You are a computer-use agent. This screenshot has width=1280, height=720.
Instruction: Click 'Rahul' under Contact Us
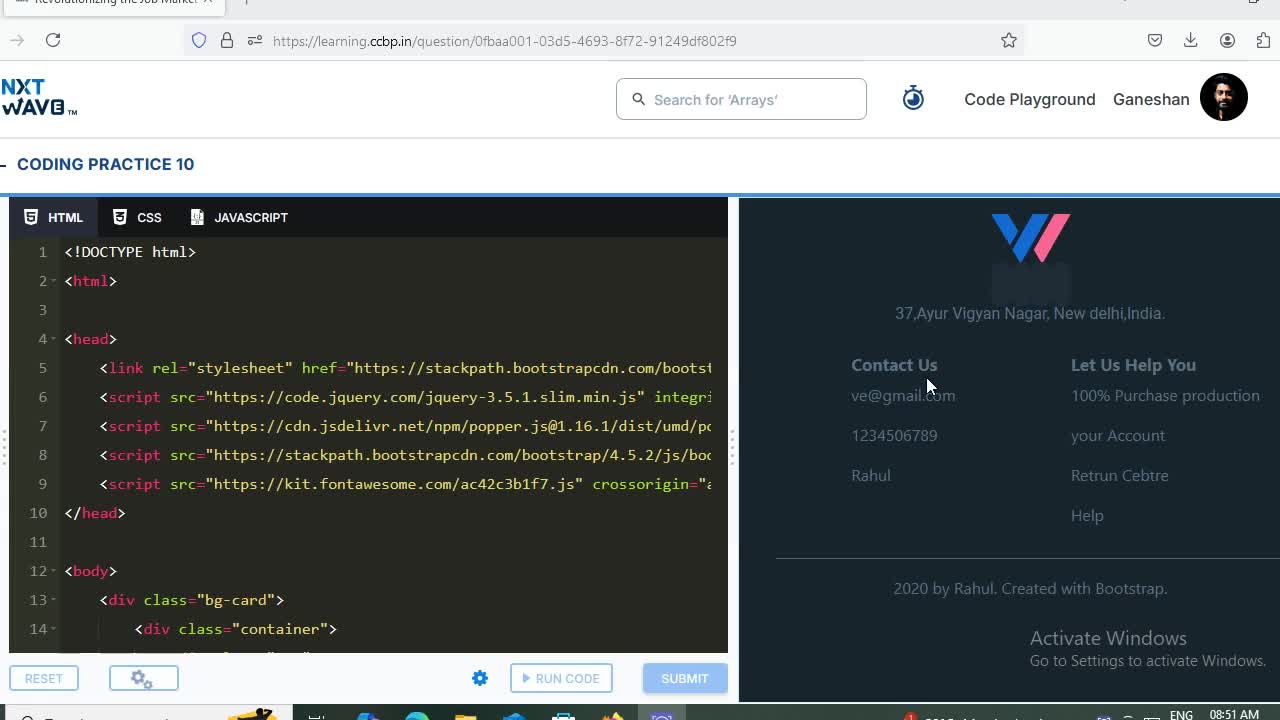[x=871, y=476]
